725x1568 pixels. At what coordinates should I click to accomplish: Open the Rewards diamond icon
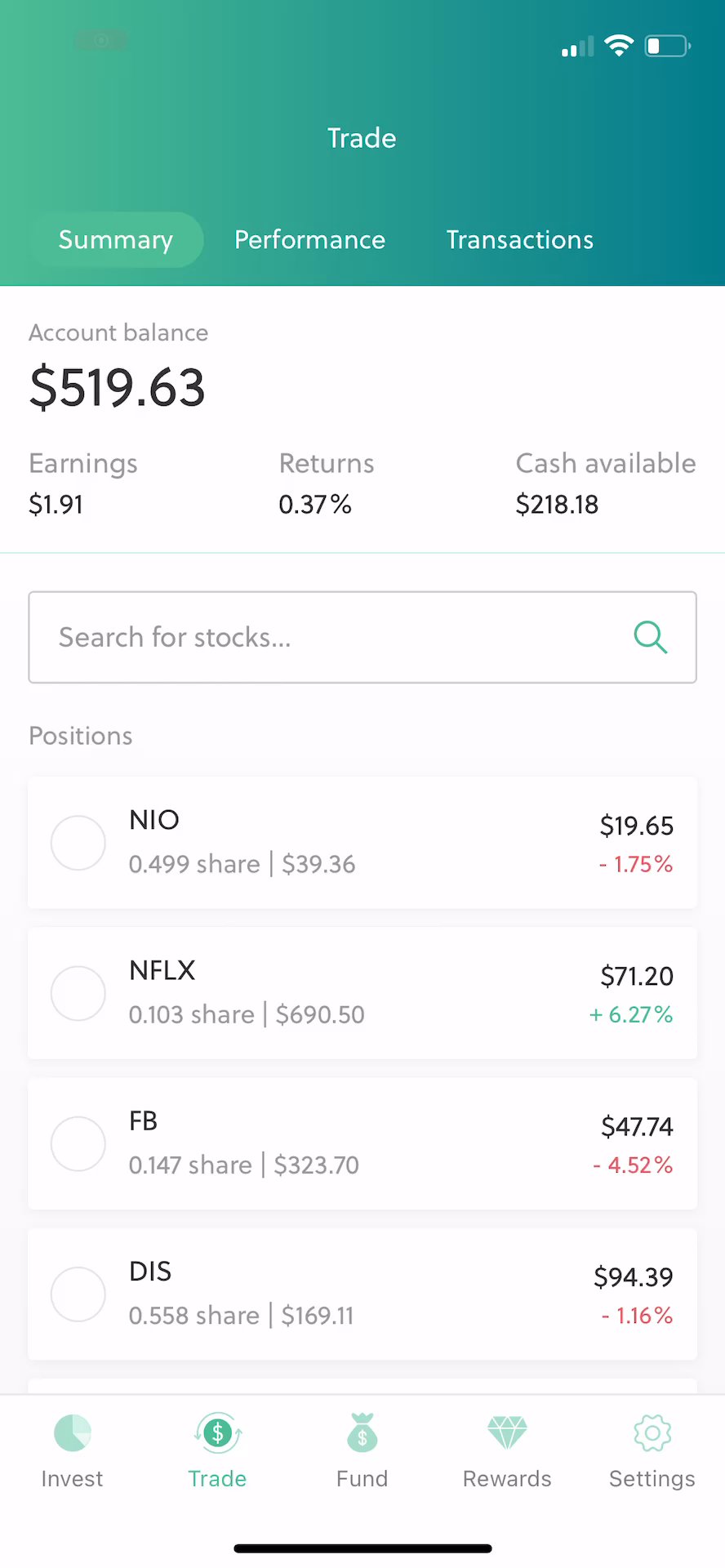click(507, 1433)
